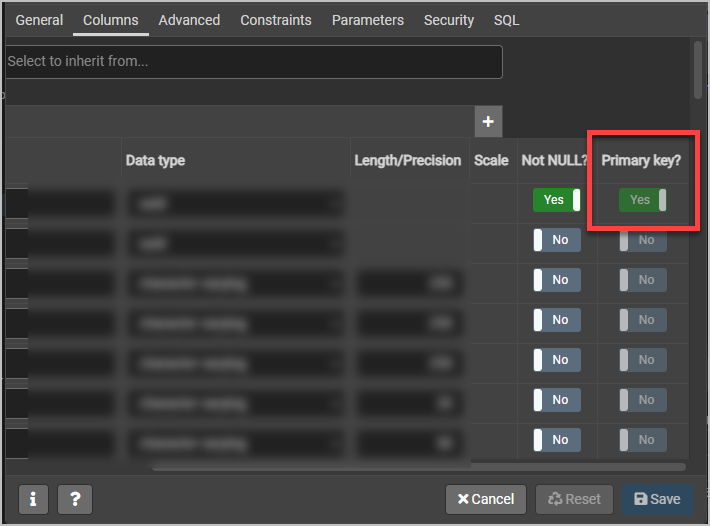Click Length/Precision field in third row
Screen dimensions: 710x526
pyautogui.click(x=410, y=284)
